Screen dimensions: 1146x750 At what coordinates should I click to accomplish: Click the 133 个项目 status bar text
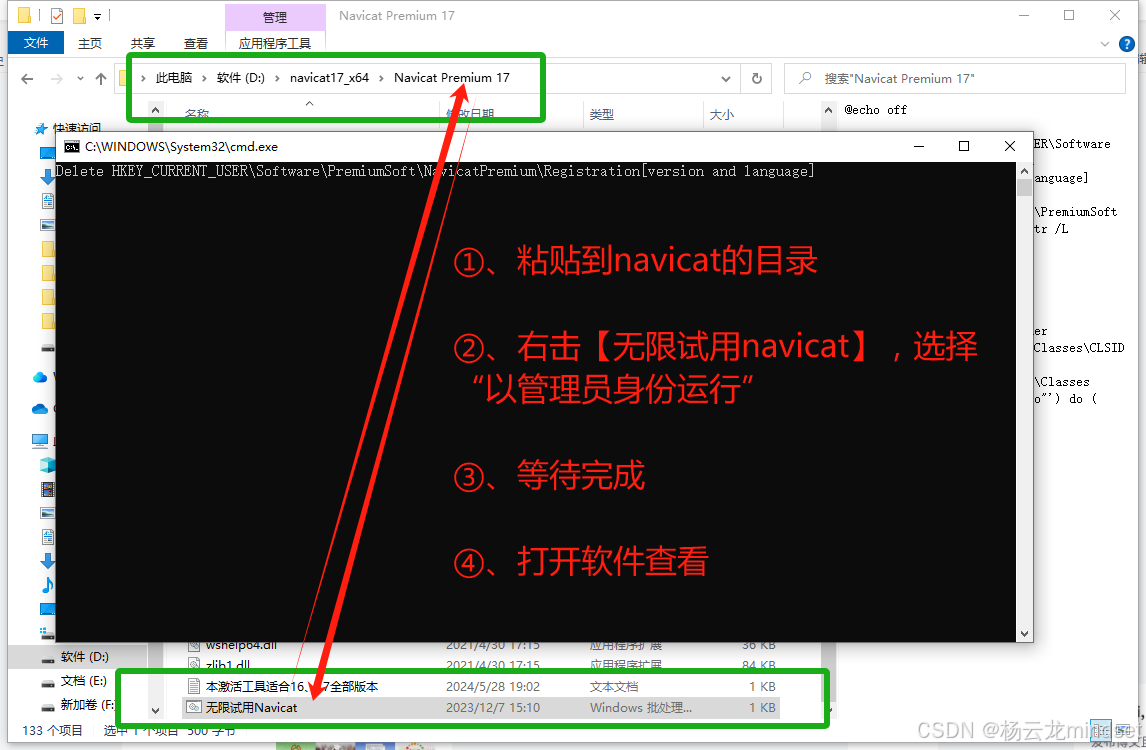tap(53, 730)
